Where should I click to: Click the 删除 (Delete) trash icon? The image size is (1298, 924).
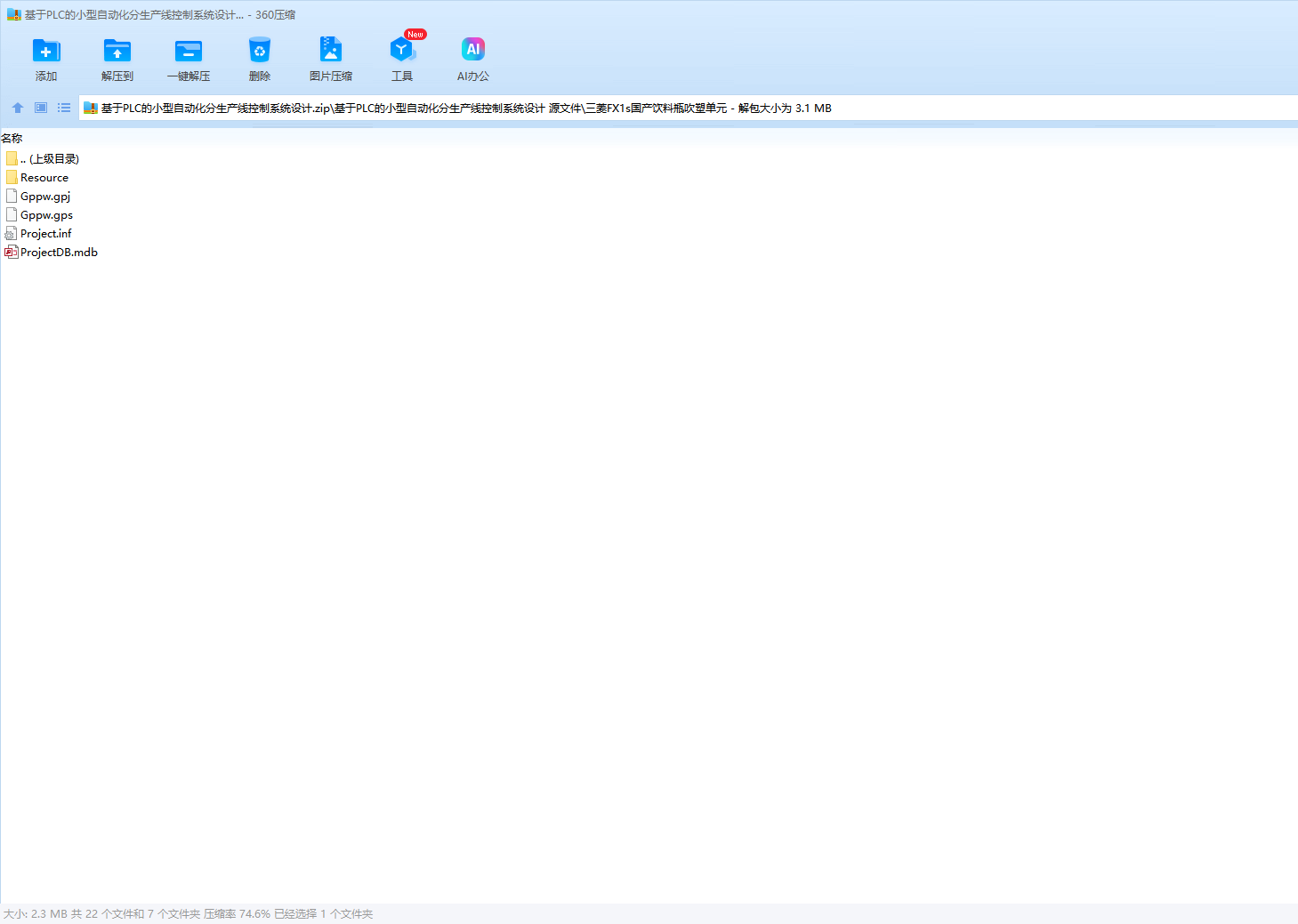(x=260, y=51)
